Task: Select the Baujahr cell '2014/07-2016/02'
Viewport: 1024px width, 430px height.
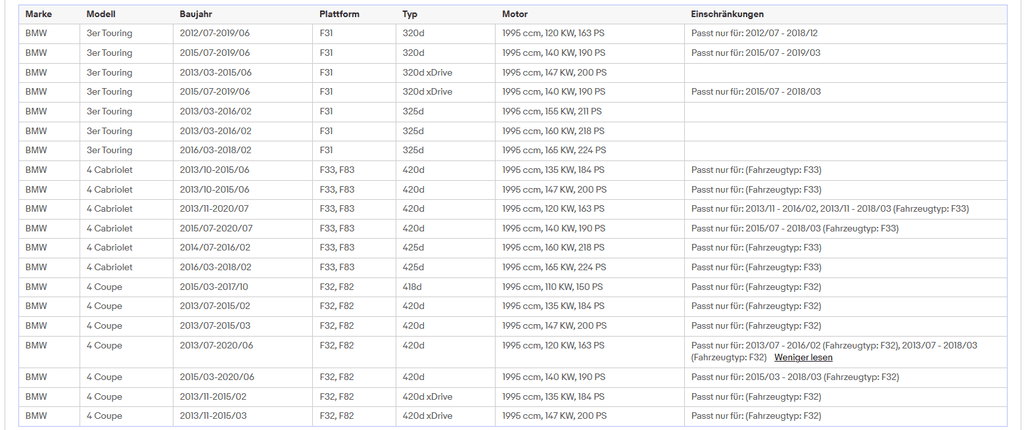Action: pos(216,248)
